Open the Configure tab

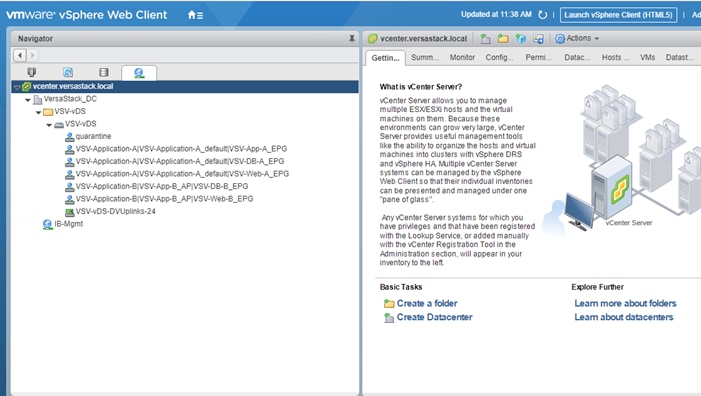pyautogui.click(x=499, y=57)
